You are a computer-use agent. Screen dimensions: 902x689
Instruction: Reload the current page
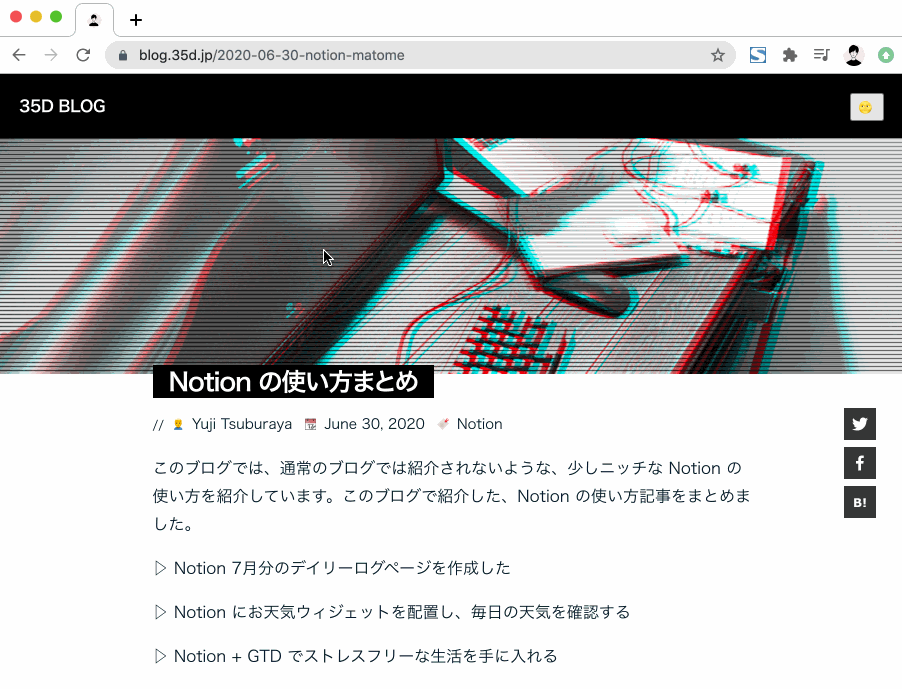pyautogui.click(x=83, y=55)
